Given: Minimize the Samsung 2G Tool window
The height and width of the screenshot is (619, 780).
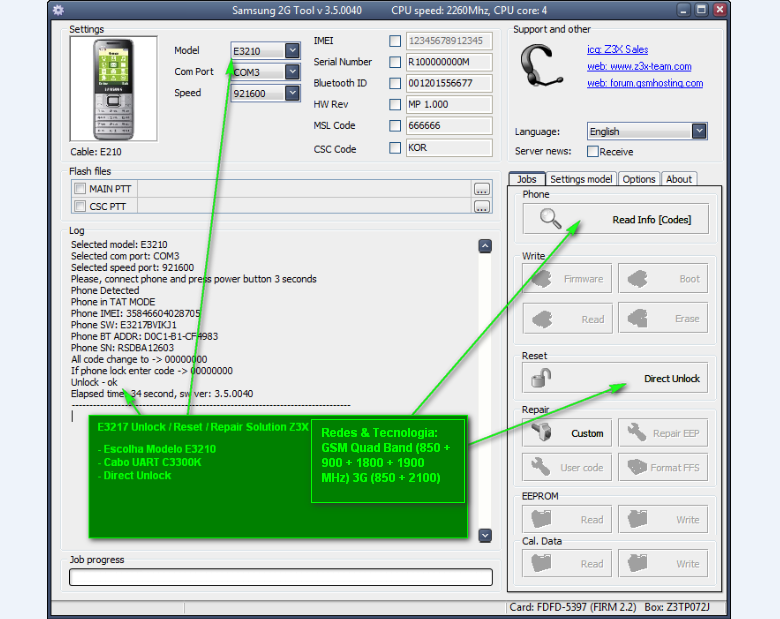Looking at the screenshot, I should point(683,10).
